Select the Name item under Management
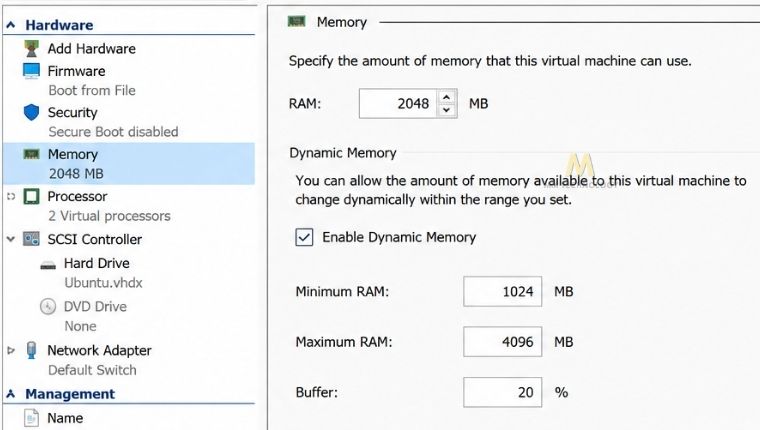This screenshot has height=430, width=760. [x=65, y=418]
